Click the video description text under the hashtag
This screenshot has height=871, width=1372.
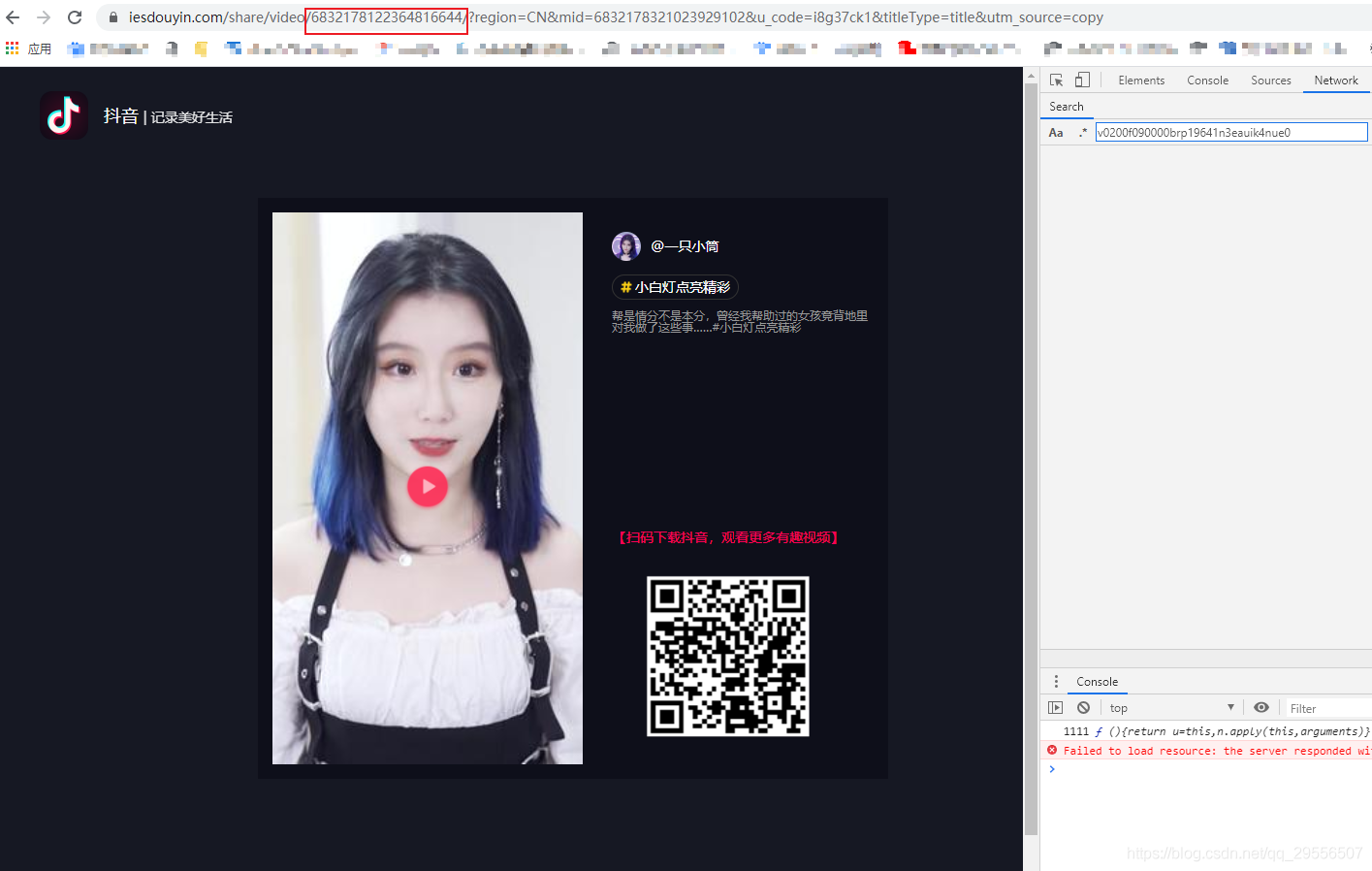click(x=740, y=321)
